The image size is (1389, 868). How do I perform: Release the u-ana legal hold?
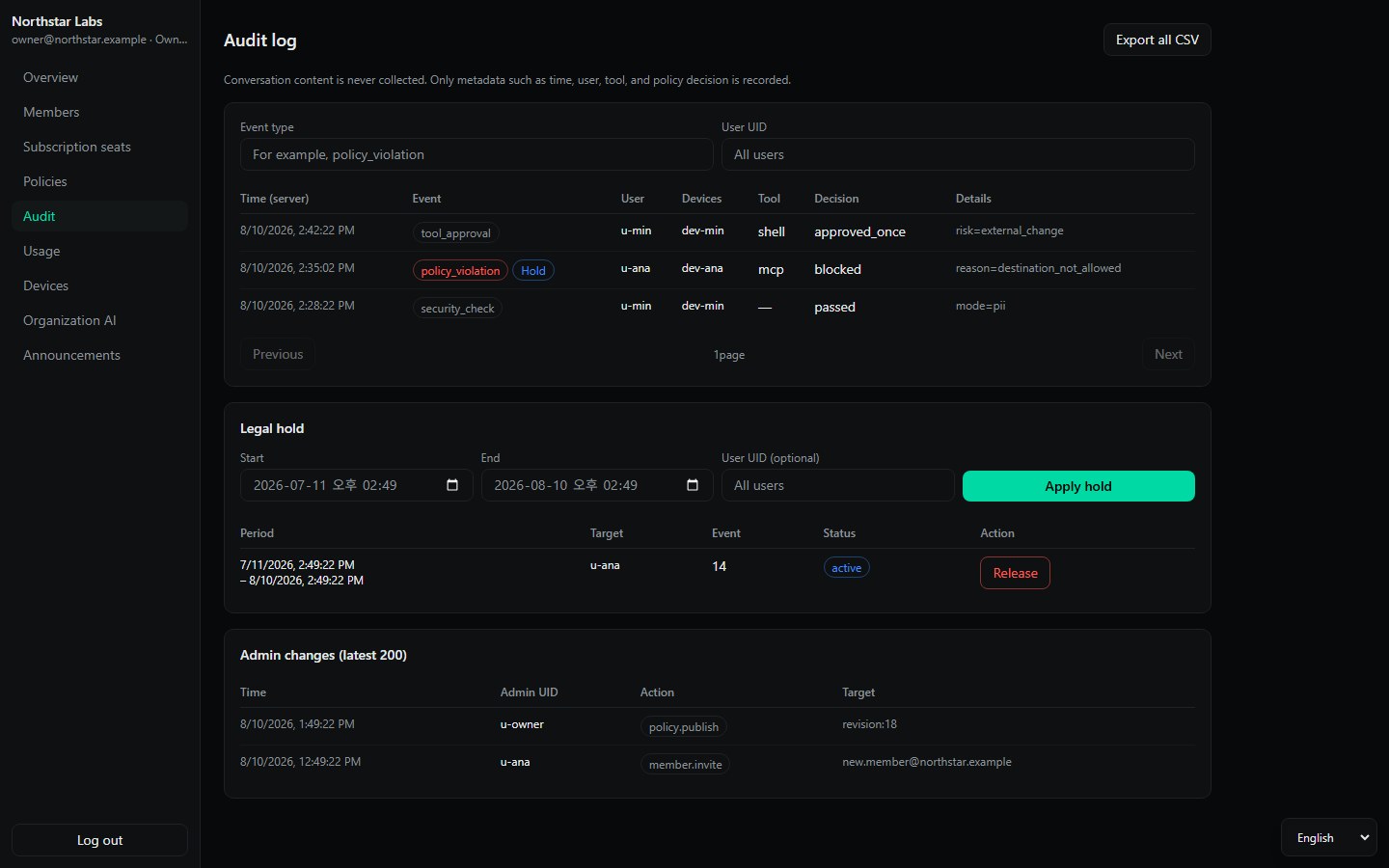(x=1015, y=573)
